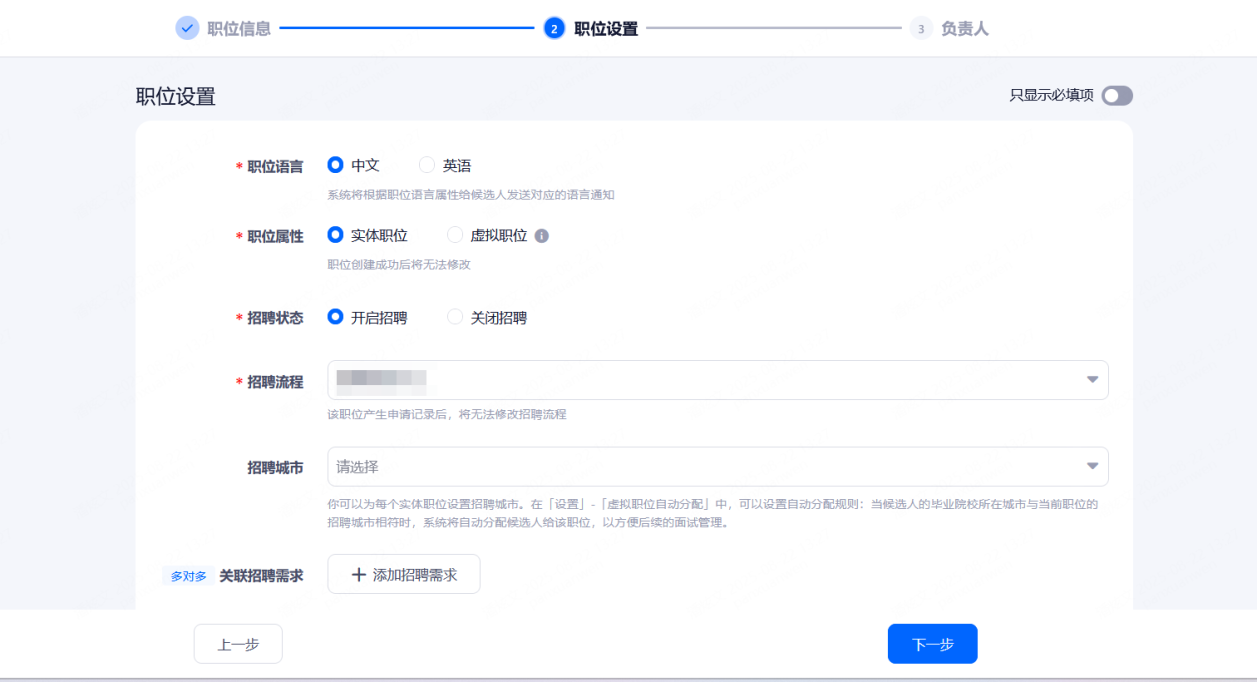Image resolution: width=1257 pixels, height=682 pixels.
Task: Select 中文 language radio button
Action: [336, 165]
